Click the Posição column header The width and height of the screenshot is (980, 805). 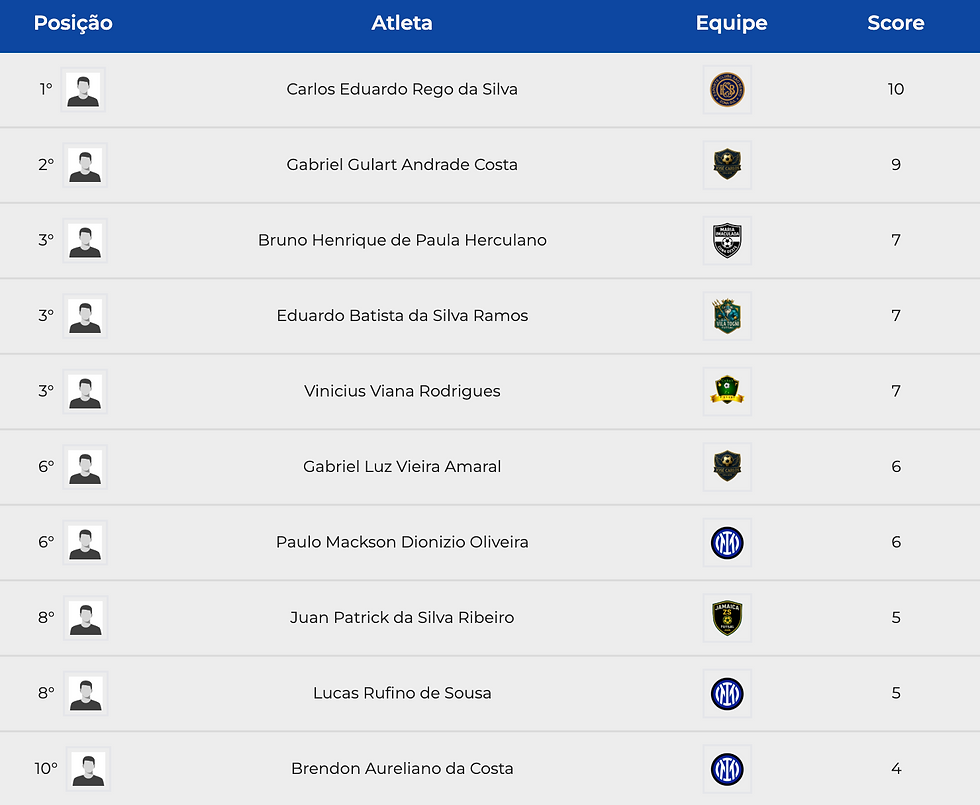tap(73, 24)
